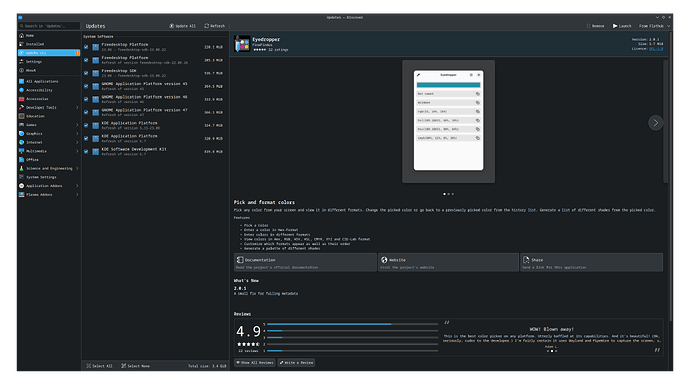Expand the Games category arrow
This screenshot has width=690, height=391.
(x=77, y=125)
